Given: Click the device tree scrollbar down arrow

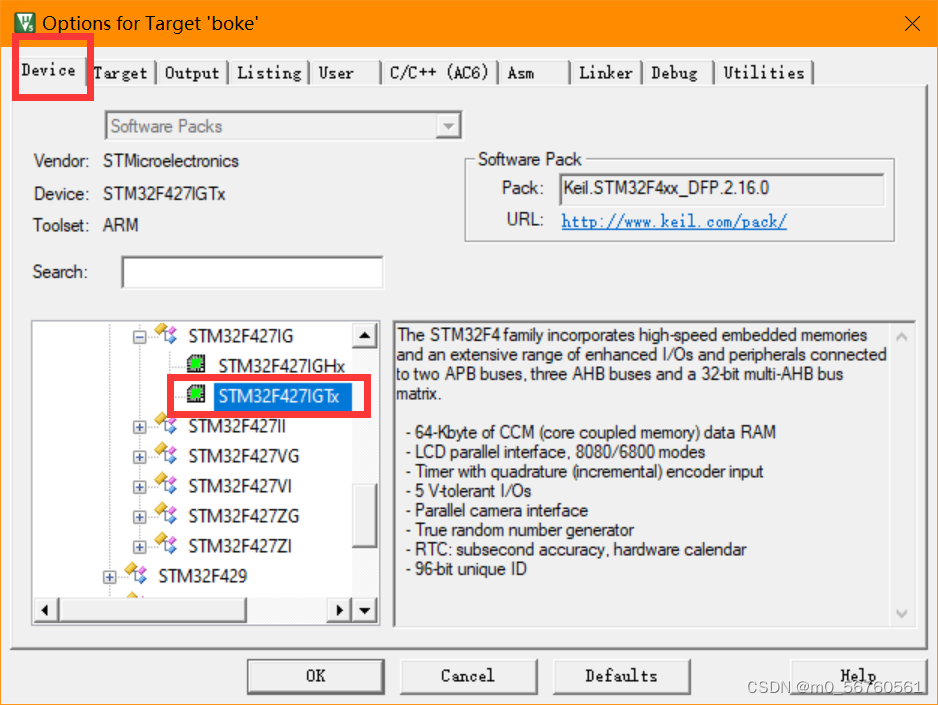Looking at the screenshot, I should pyautogui.click(x=365, y=610).
